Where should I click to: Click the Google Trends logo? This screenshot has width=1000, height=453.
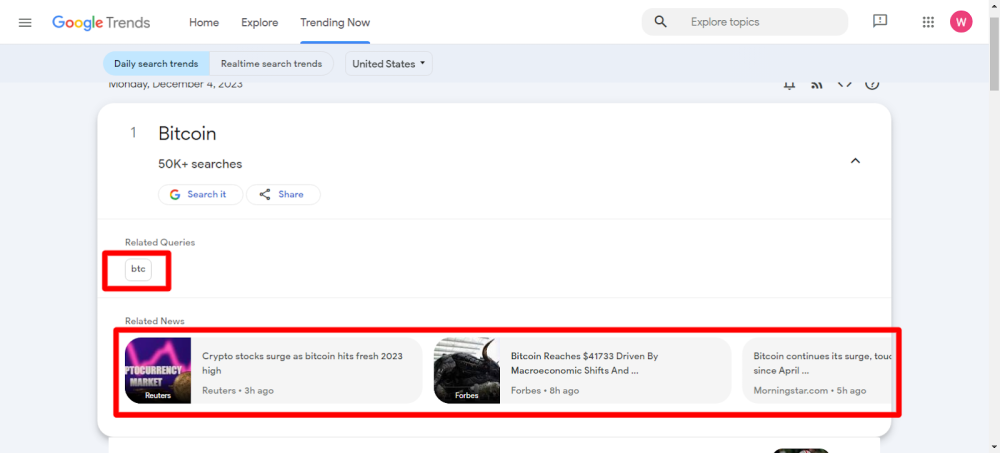101,22
